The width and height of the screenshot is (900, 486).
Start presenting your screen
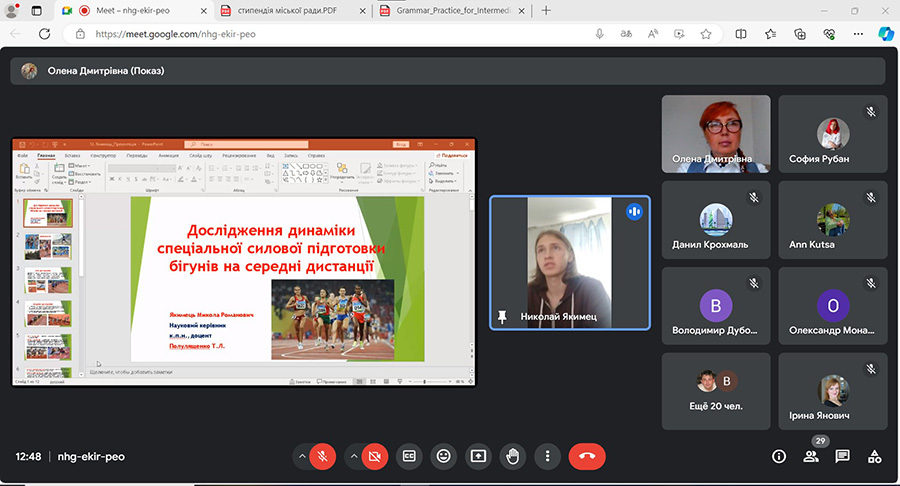[x=478, y=456]
